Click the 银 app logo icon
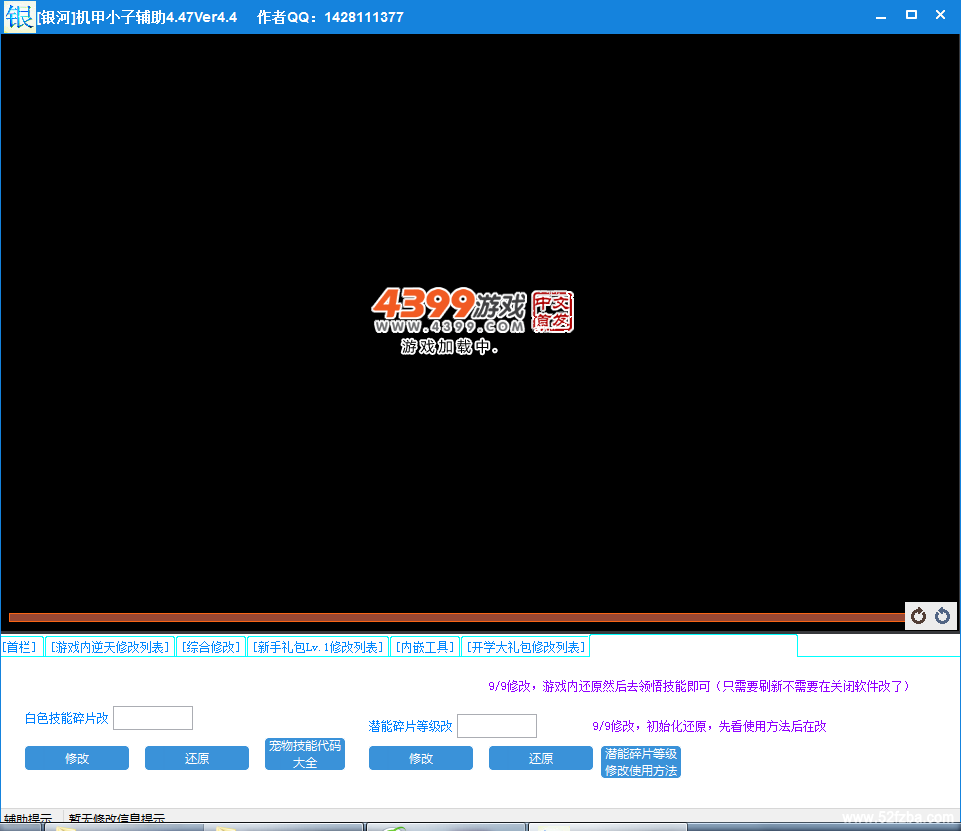This screenshot has height=831, width=961. coord(19,17)
